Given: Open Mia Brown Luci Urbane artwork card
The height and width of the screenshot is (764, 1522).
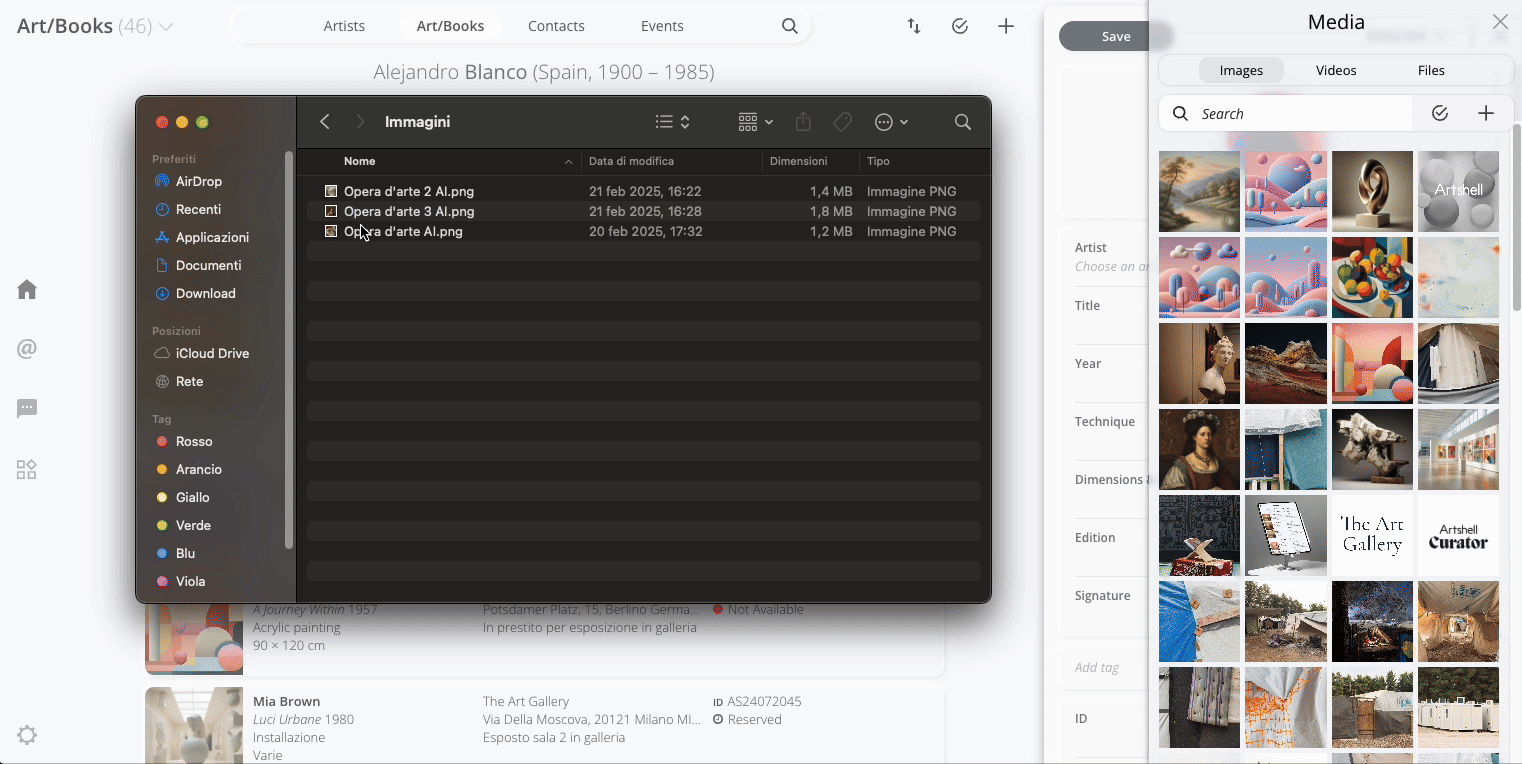Looking at the screenshot, I should [x=544, y=725].
